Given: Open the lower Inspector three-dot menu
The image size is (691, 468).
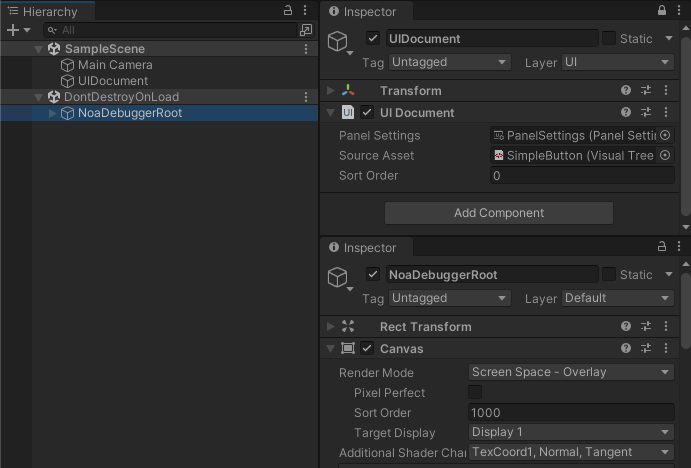Looking at the screenshot, I should point(679,246).
